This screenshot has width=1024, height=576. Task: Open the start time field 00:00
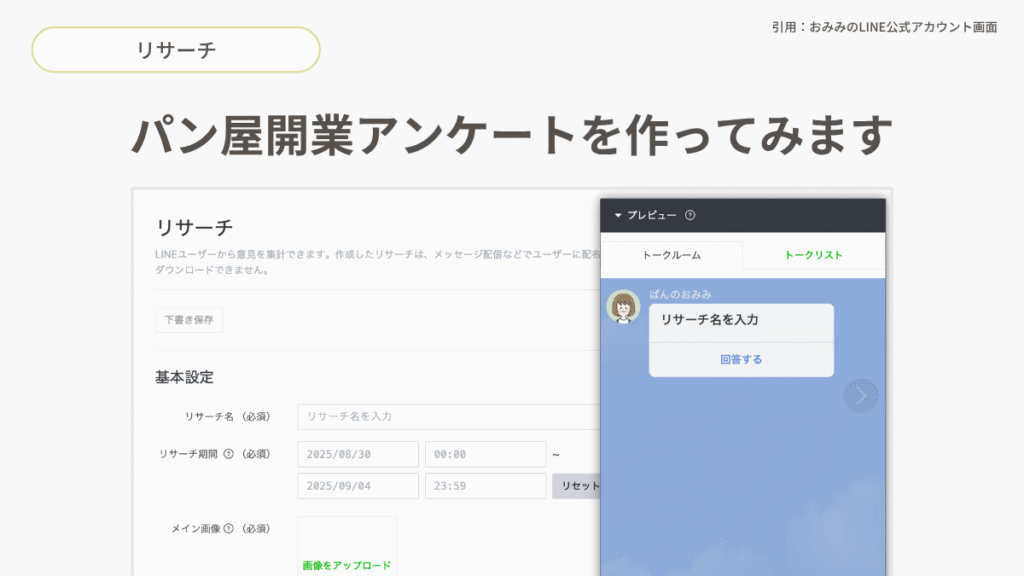(x=485, y=454)
